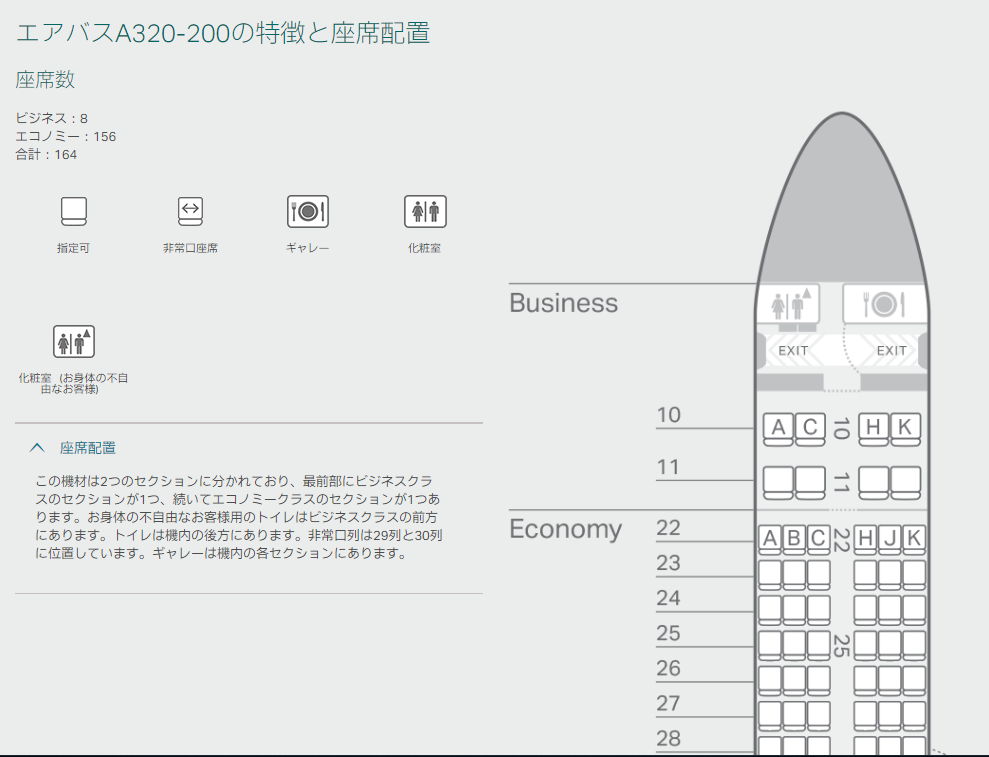This screenshot has height=757, width=989.
Task: Select Business seat 10K
Action: click(x=905, y=430)
